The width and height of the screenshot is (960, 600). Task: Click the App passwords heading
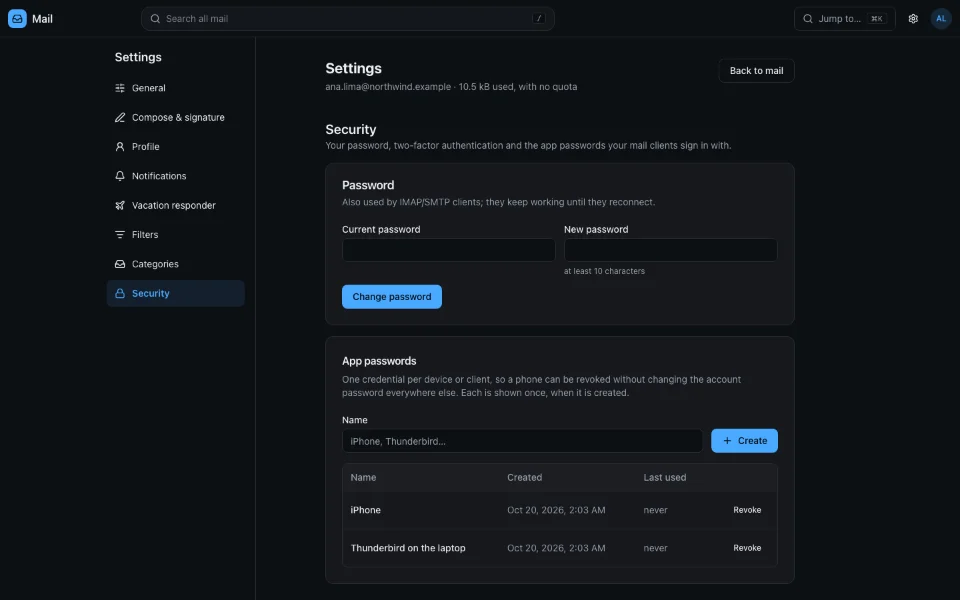click(x=379, y=361)
